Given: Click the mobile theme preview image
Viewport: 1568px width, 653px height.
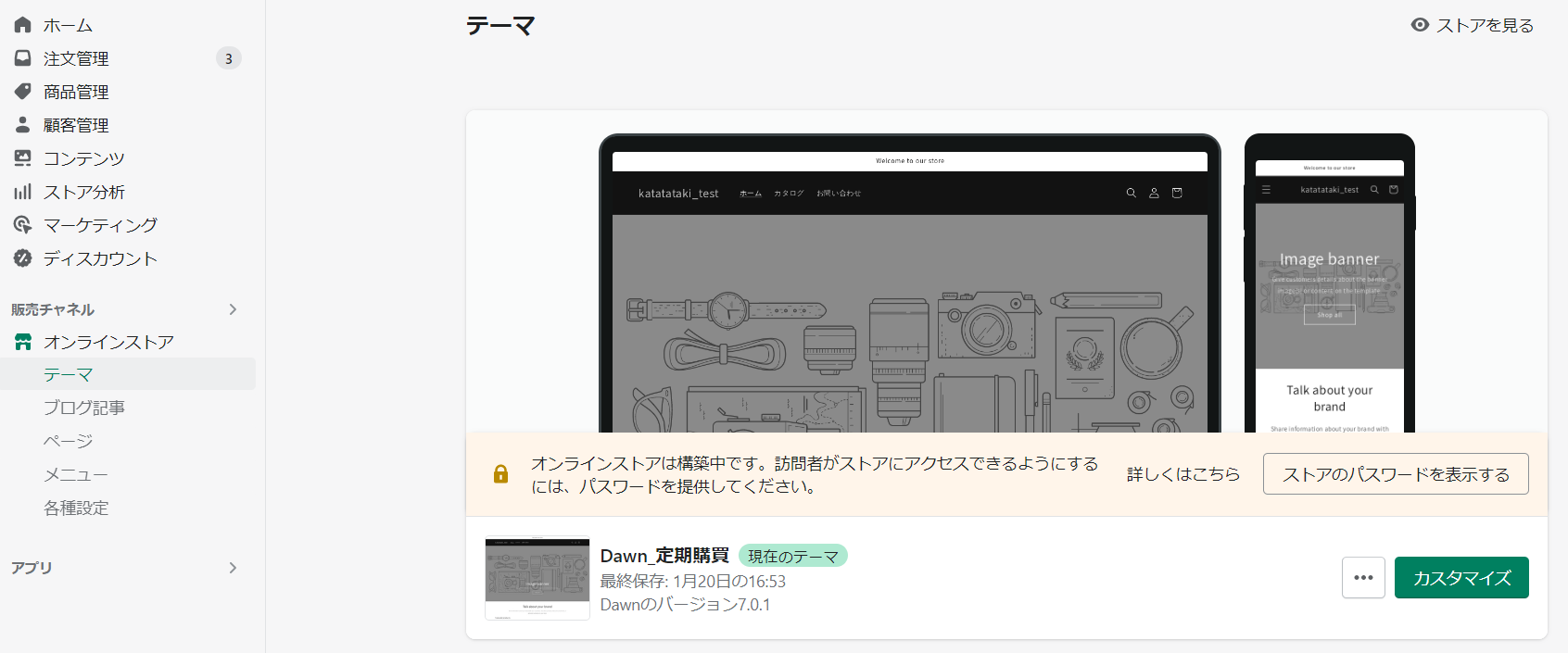Looking at the screenshot, I should point(1330,283).
